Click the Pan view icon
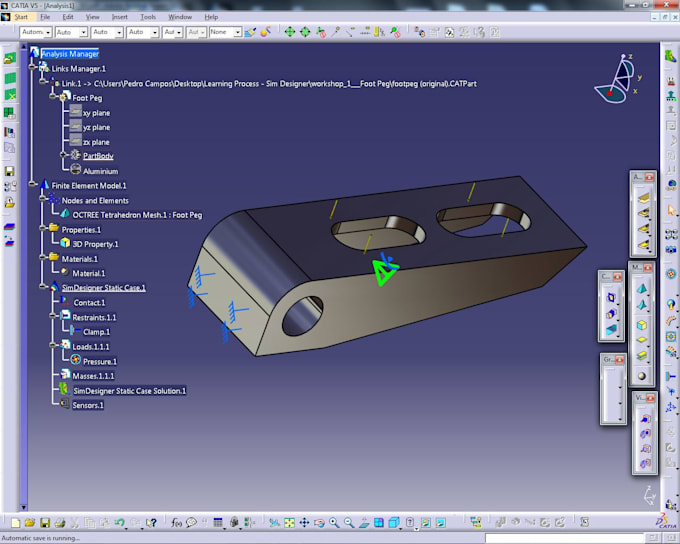This screenshot has height=544, width=680. (x=304, y=522)
